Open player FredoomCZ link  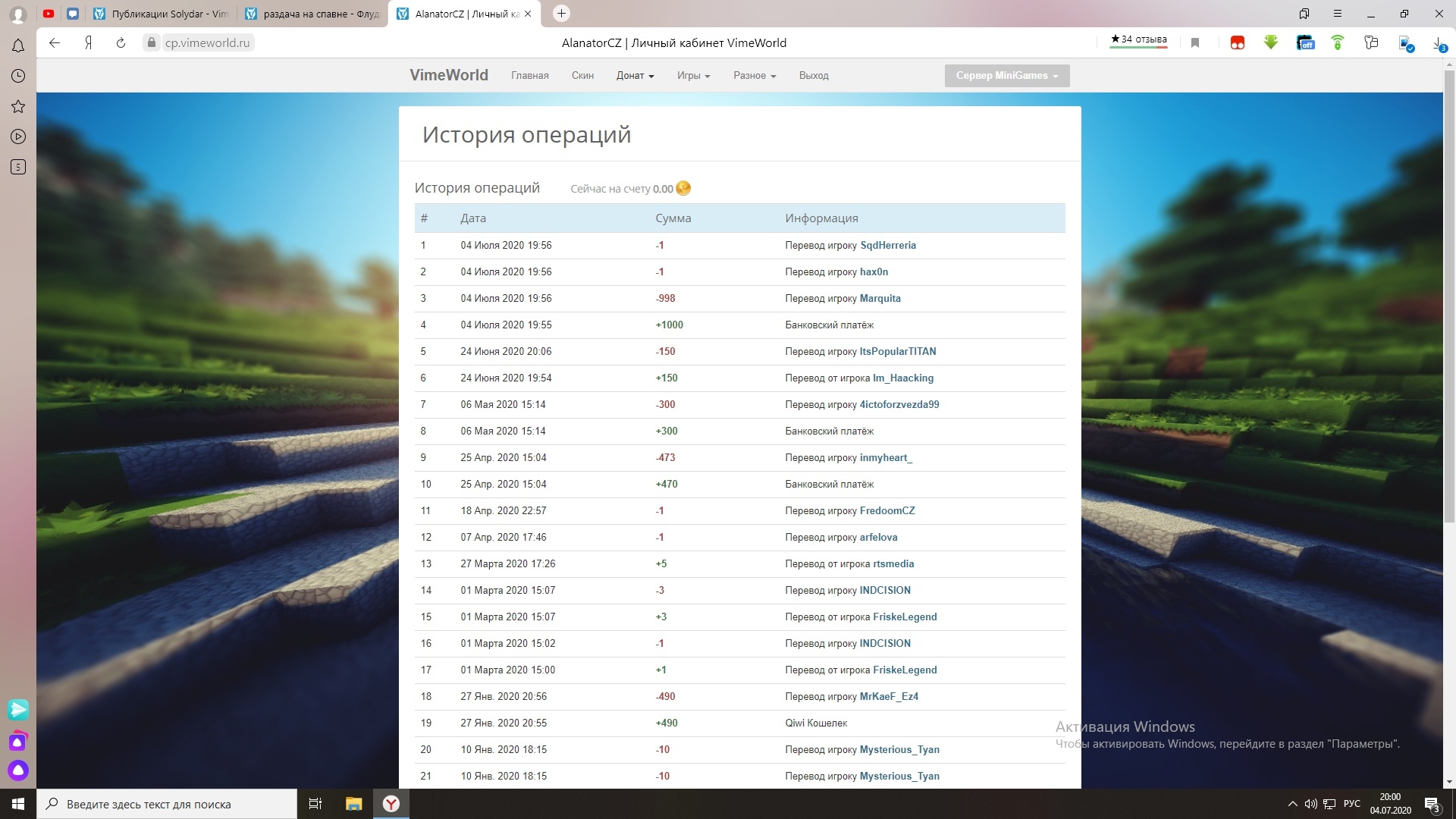pyautogui.click(x=887, y=510)
